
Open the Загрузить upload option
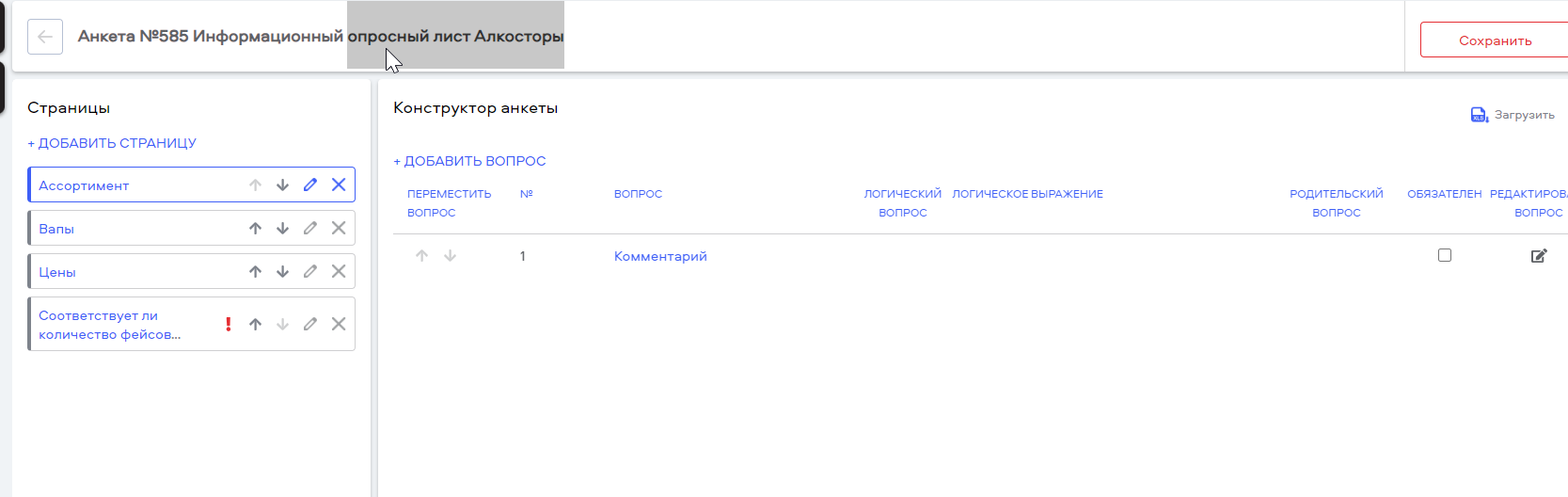[1513, 115]
